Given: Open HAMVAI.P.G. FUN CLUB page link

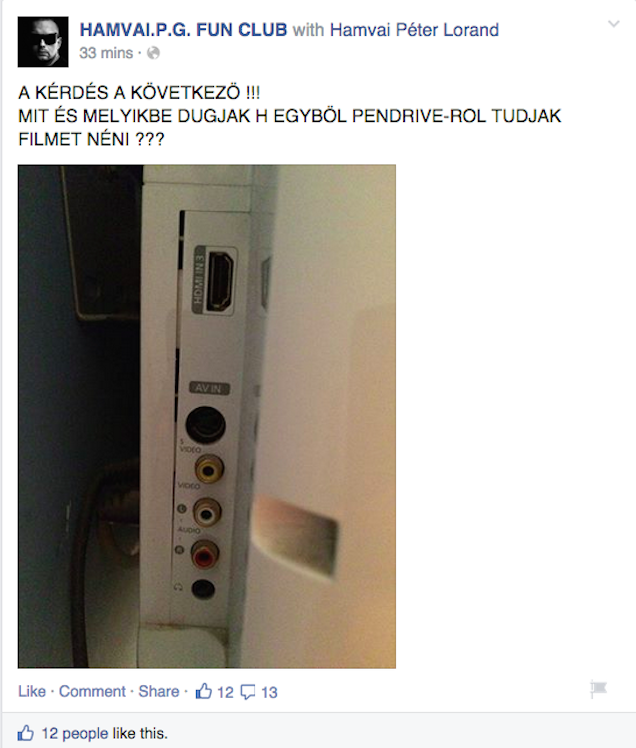Looking at the screenshot, I should (183, 30).
